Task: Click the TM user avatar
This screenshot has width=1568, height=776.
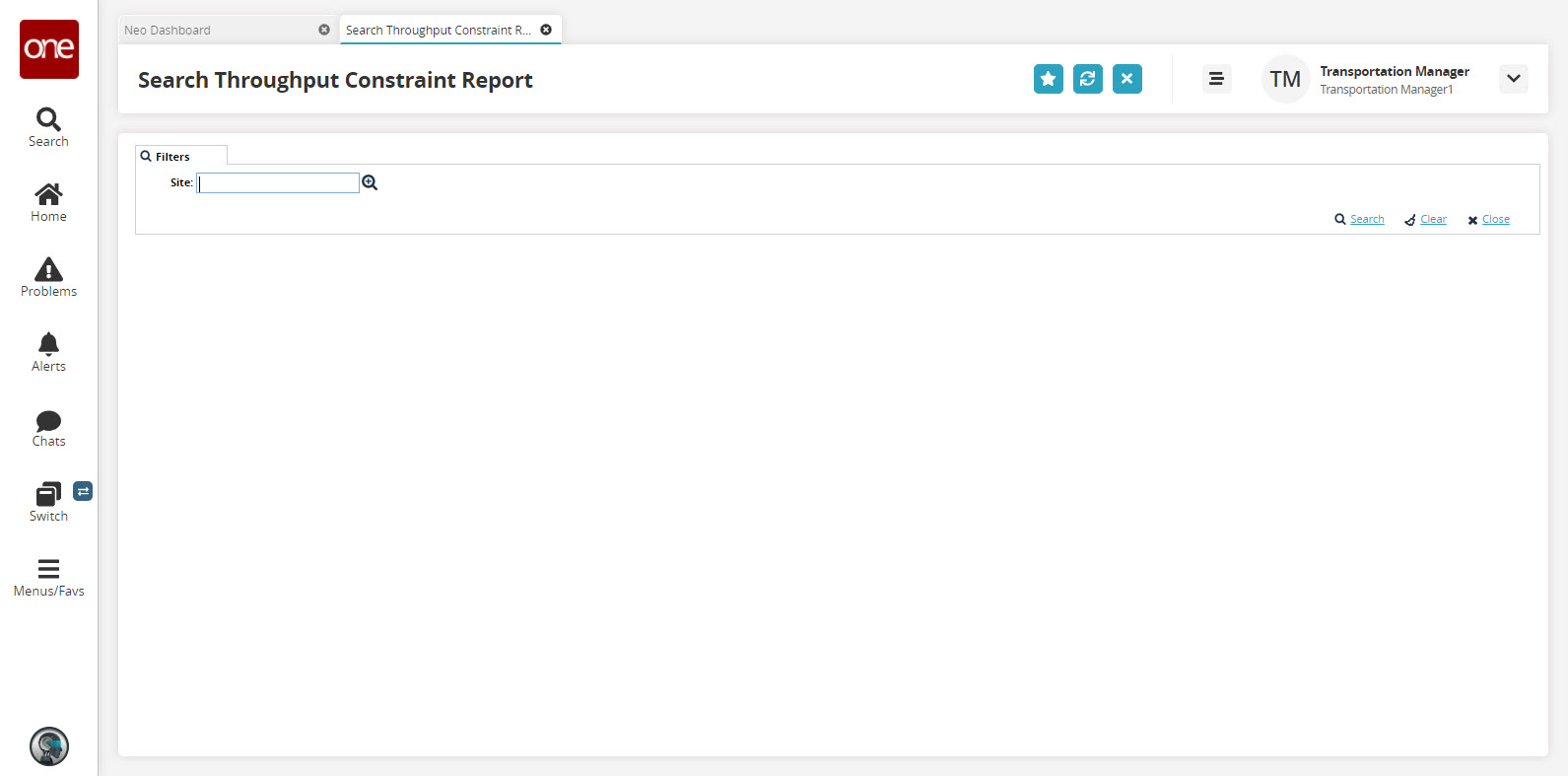Action: point(1285,79)
